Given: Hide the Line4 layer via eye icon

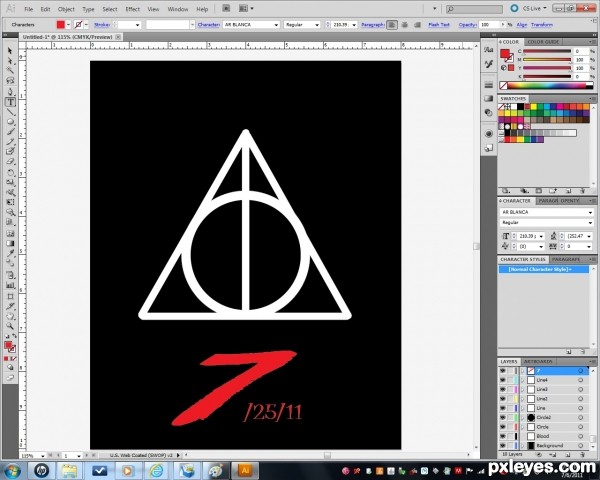Looking at the screenshot, I should point(502,380).
